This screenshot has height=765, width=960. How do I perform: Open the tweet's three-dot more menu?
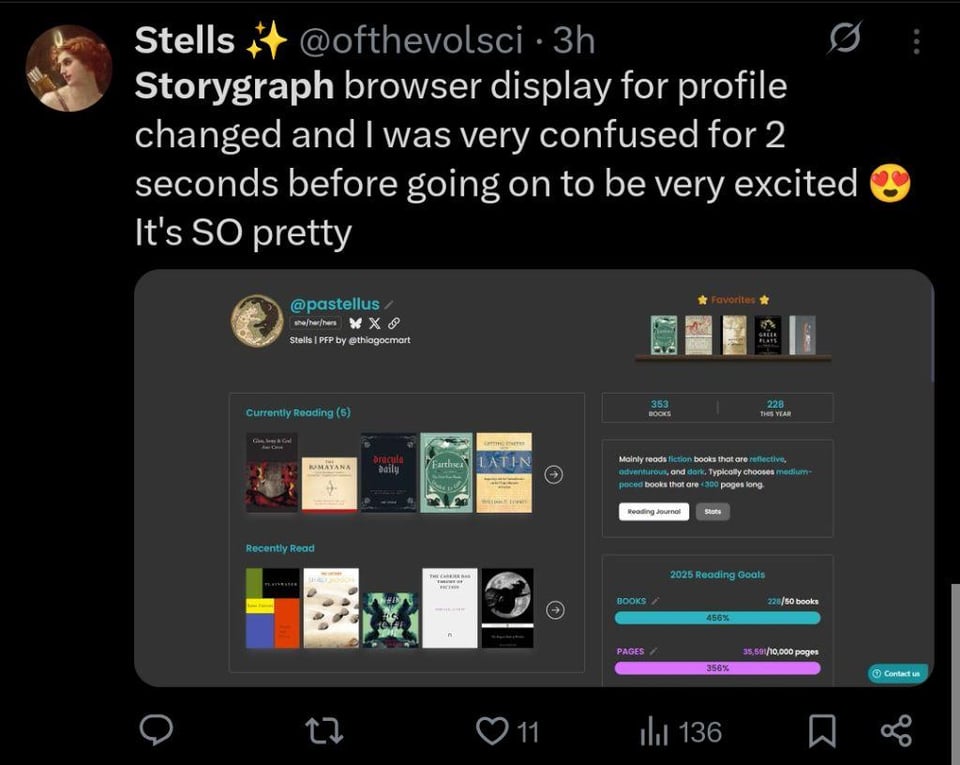[x=917, y=41]
